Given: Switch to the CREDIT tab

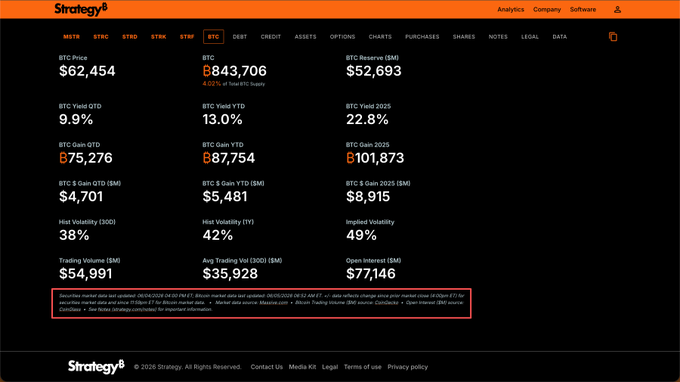Looking at the screenshot, I should 271,37.
